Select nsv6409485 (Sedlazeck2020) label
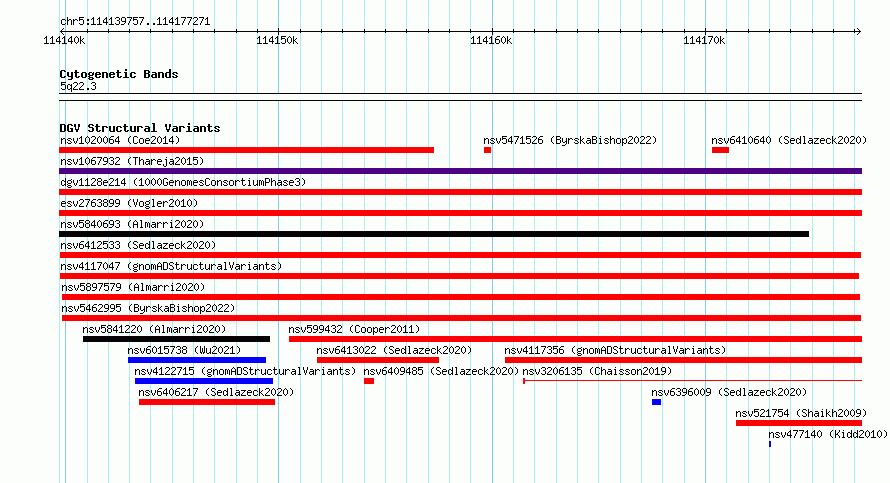The width and height of the screenshot is (890, 483). [x=441, y=371]
